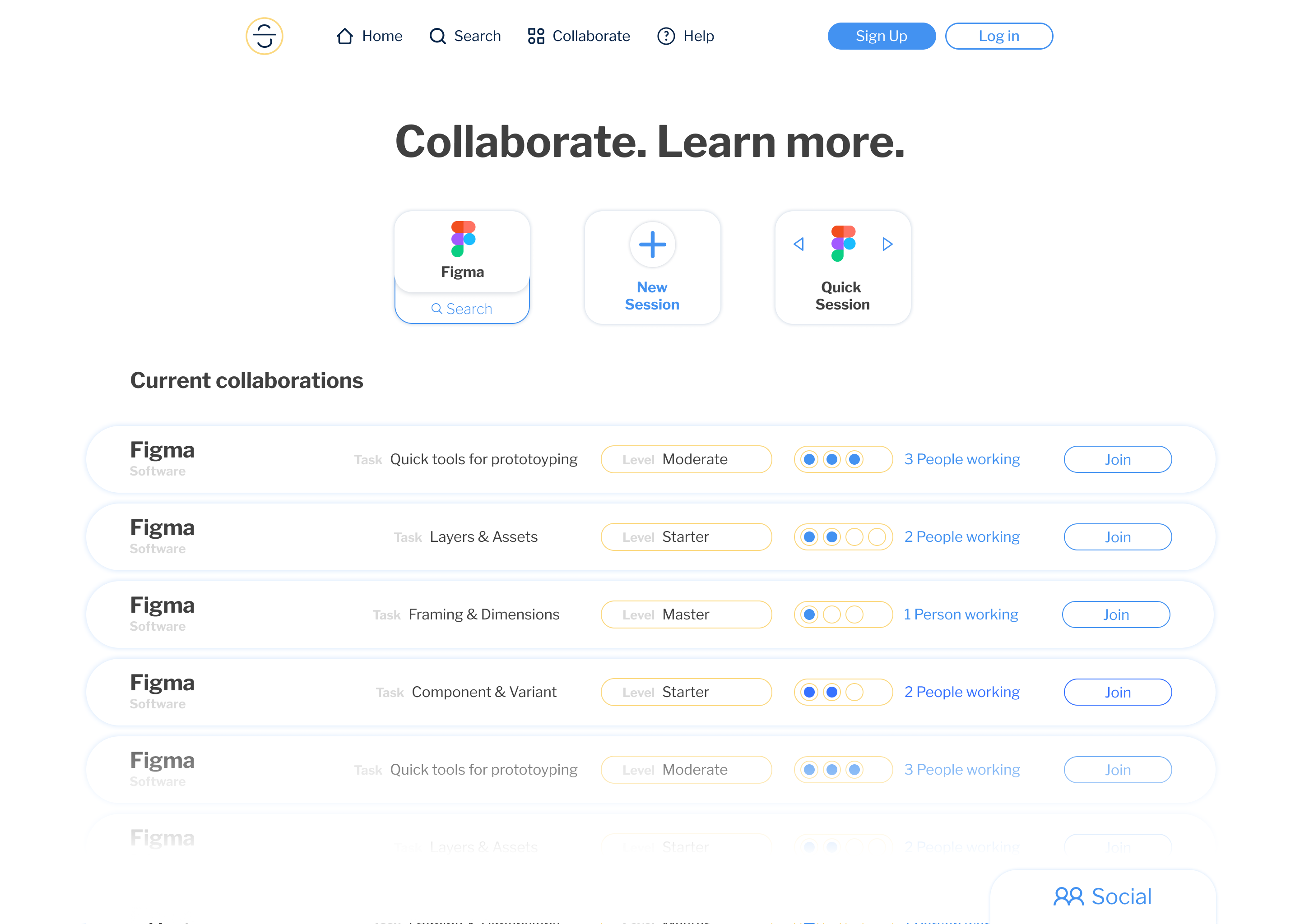Click the Figma card title

pyautogui.click(x=462, y=272)
